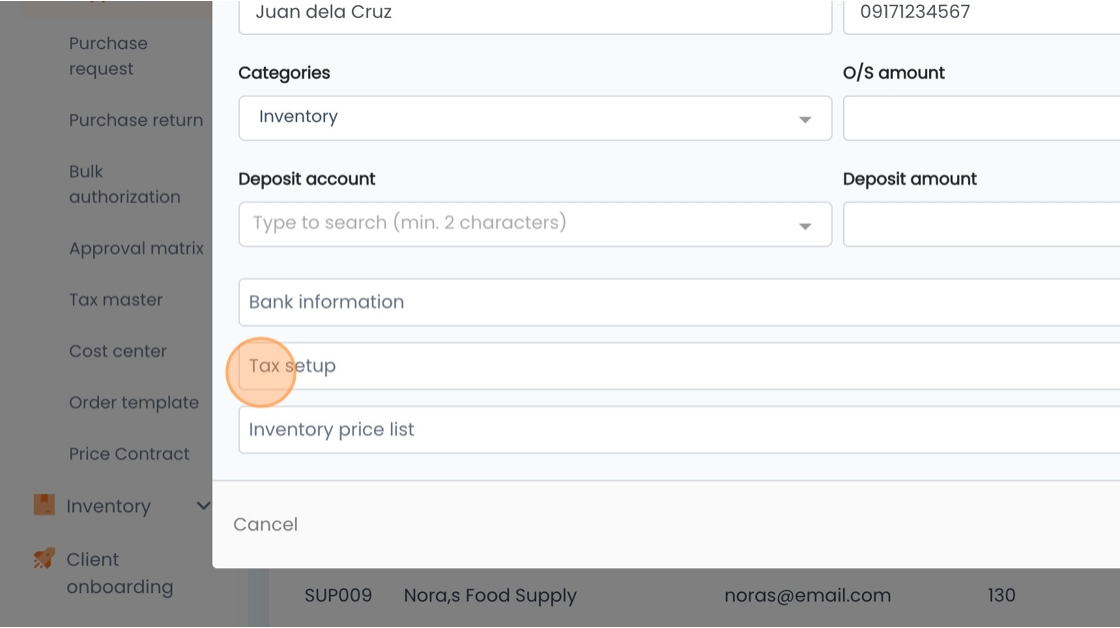Open the Approval matrix menu item
Viewport: 1120px width, 628px height.
136,249
